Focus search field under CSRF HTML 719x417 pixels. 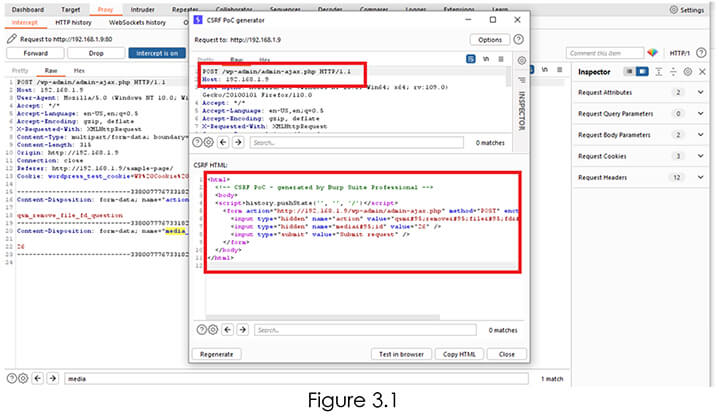coord(365,330)
